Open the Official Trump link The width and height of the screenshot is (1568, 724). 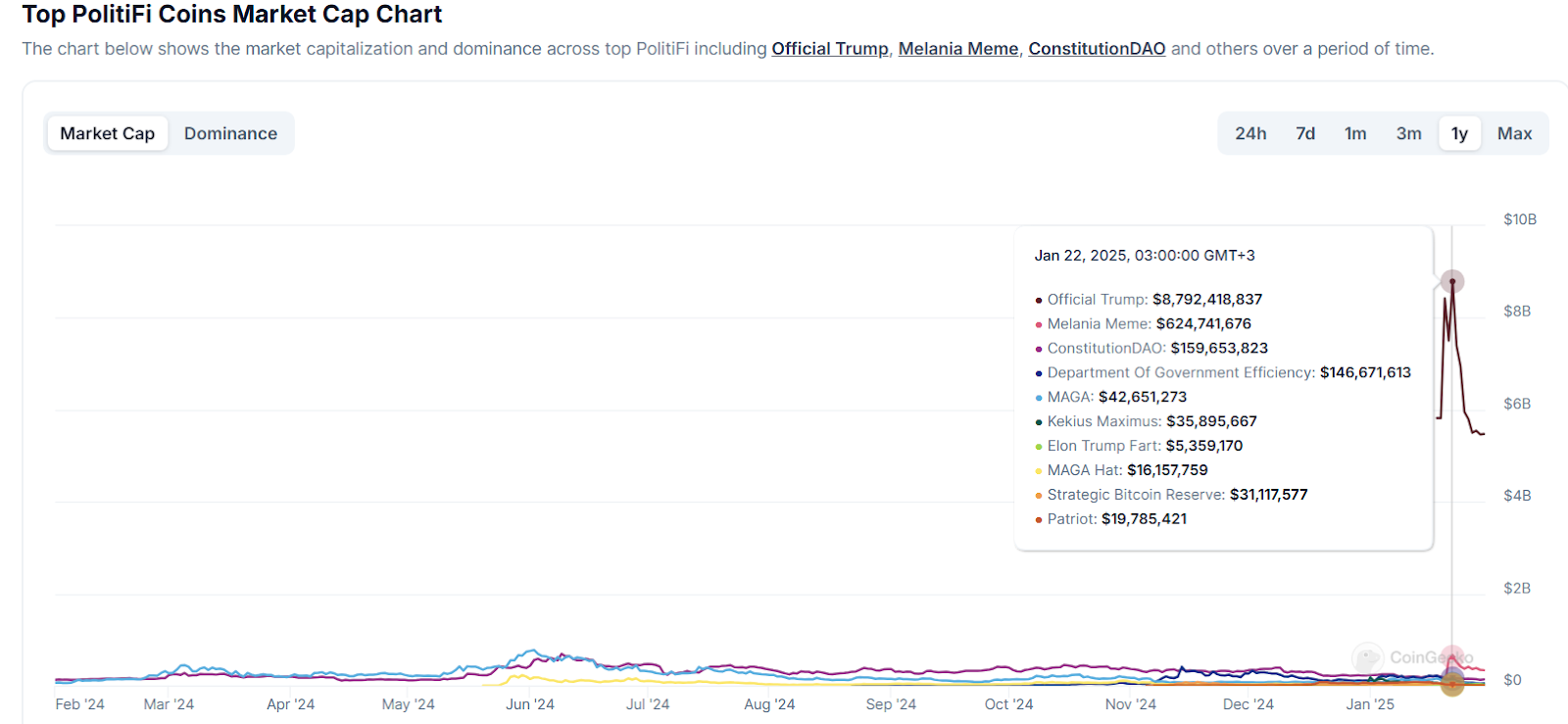(830, 49)
